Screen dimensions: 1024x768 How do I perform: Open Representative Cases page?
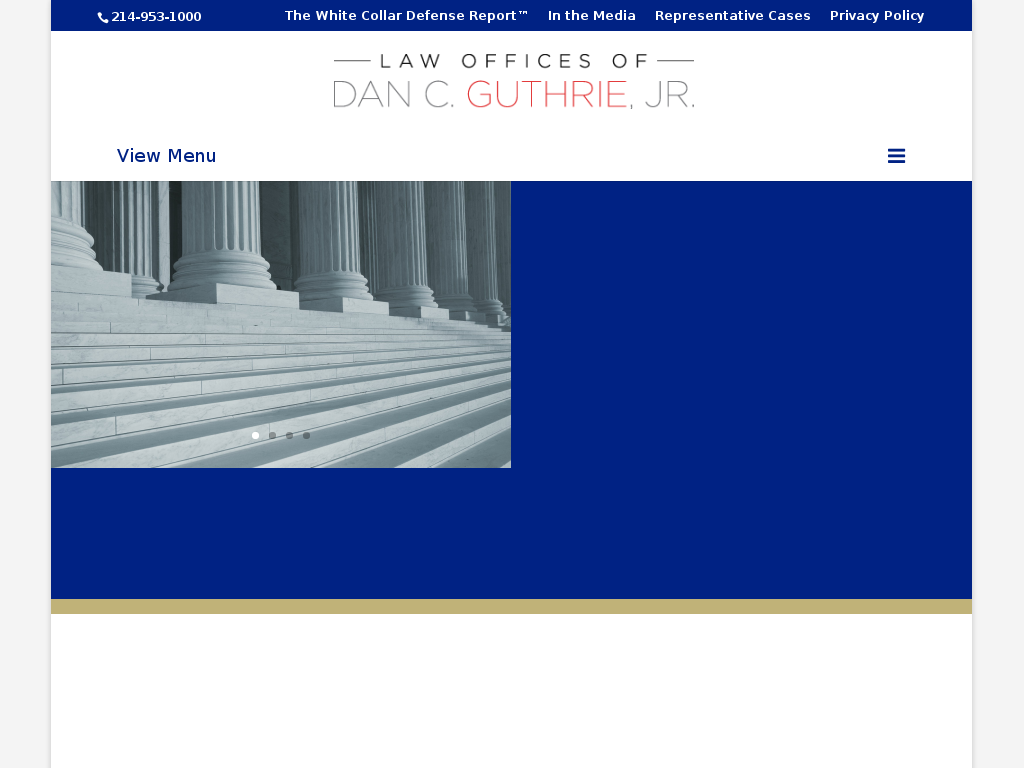pyautogui.click(x=733, y=16)
